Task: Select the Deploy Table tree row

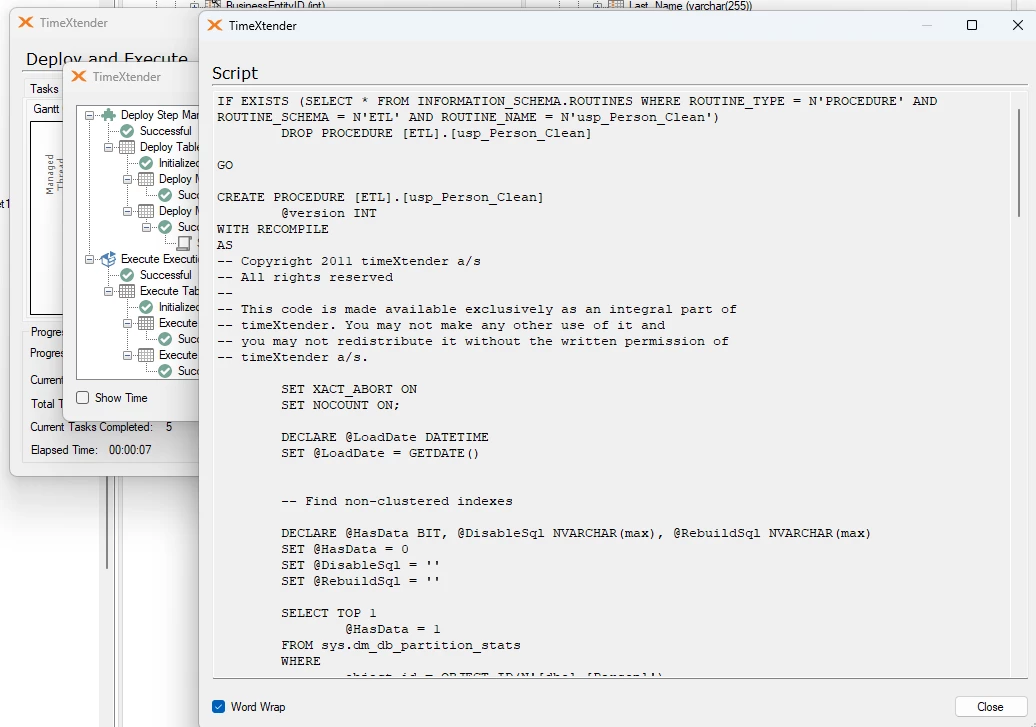Action: tap(169, 147)
